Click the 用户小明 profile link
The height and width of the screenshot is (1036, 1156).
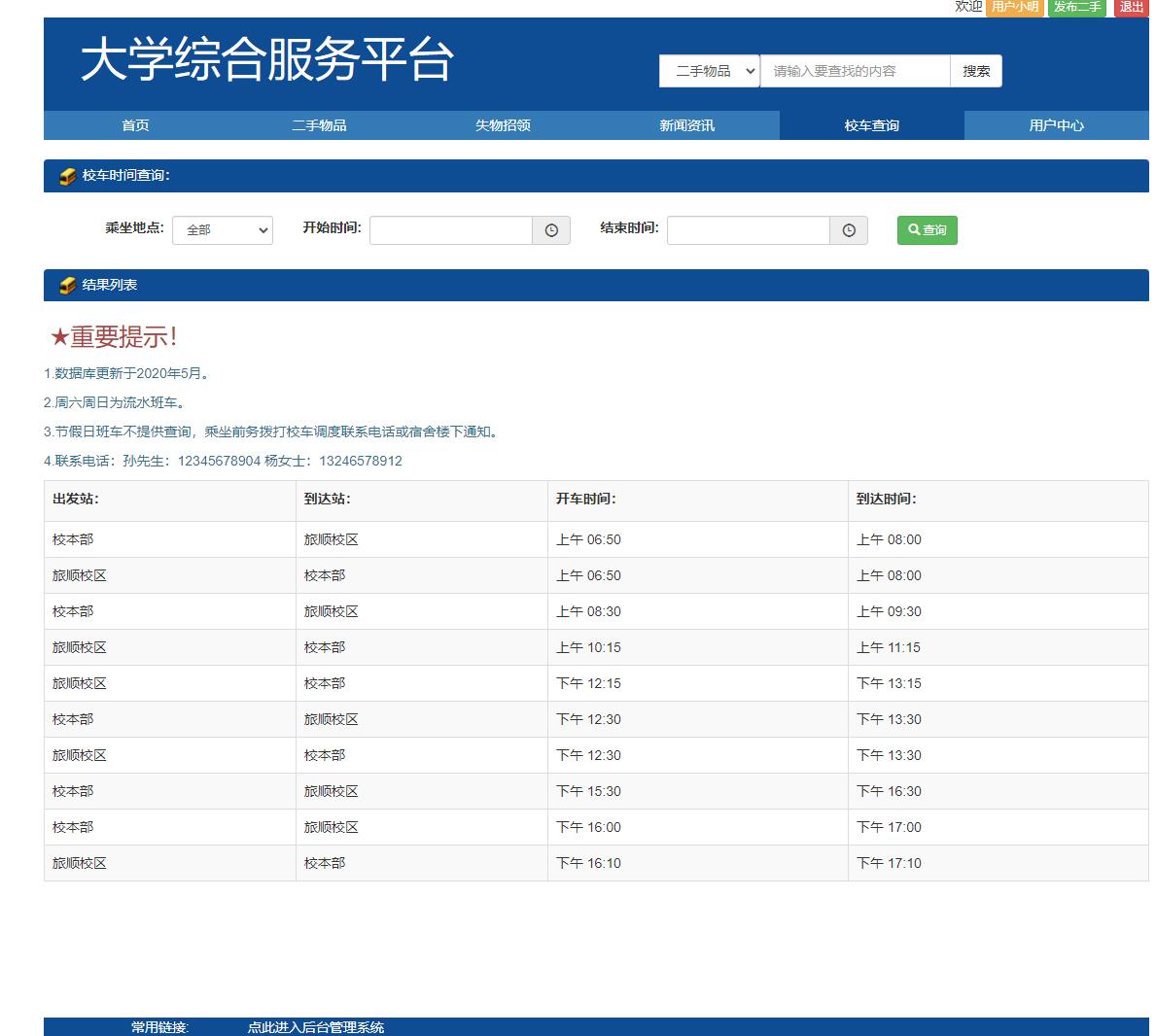coord(1015,8)
